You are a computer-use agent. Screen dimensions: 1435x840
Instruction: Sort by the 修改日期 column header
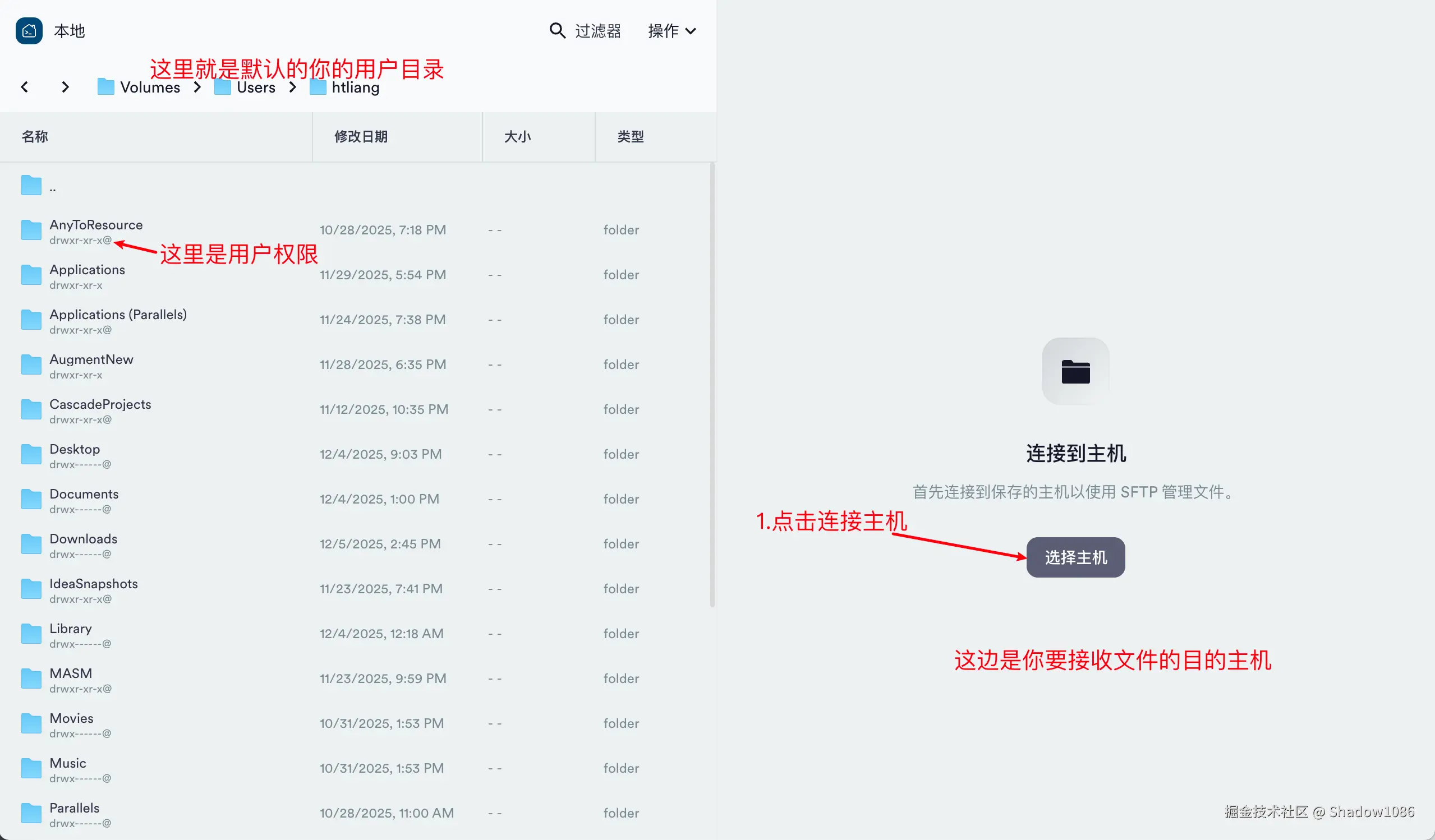pyautogui.click(x=361, y=137)
